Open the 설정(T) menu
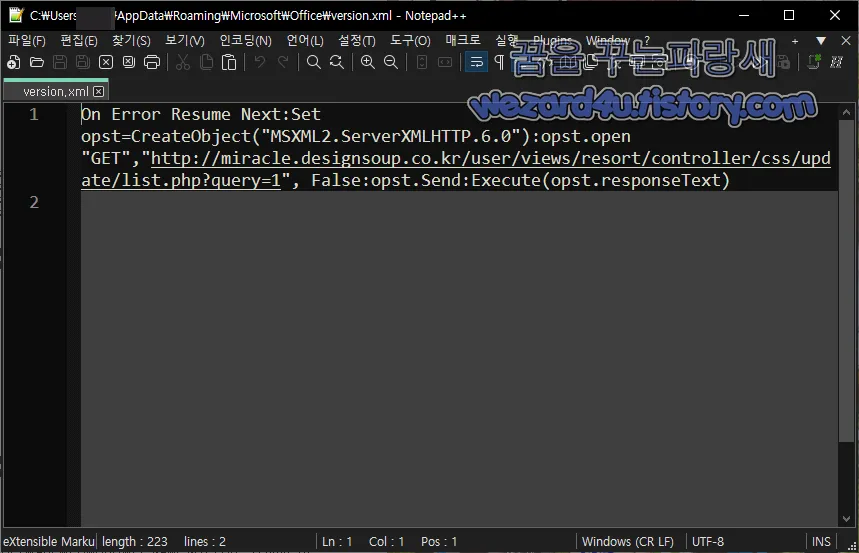Viewport: 859px width, 553px height. click(357, 41)
